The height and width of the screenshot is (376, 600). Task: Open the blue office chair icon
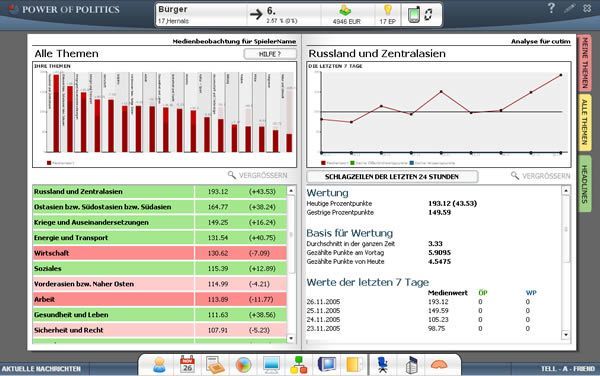point(383,365)
